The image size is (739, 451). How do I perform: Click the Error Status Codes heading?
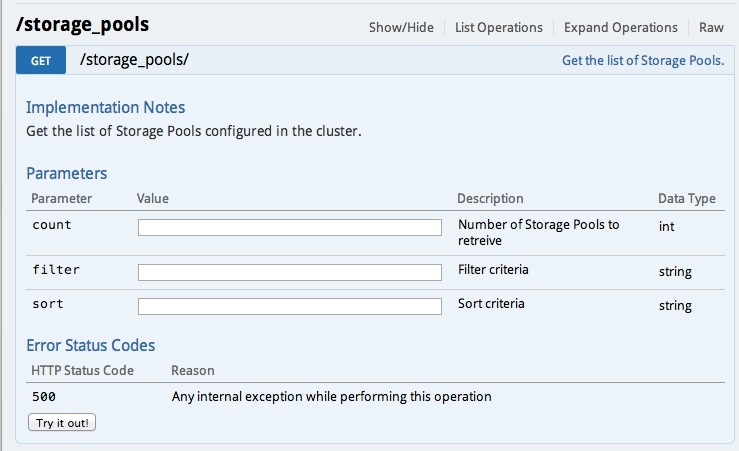[90, 345]
